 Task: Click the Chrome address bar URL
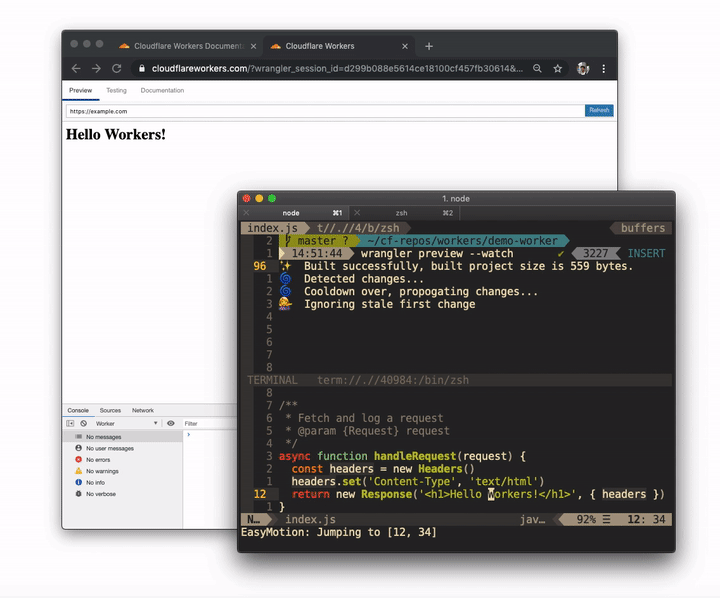point(338,68)
